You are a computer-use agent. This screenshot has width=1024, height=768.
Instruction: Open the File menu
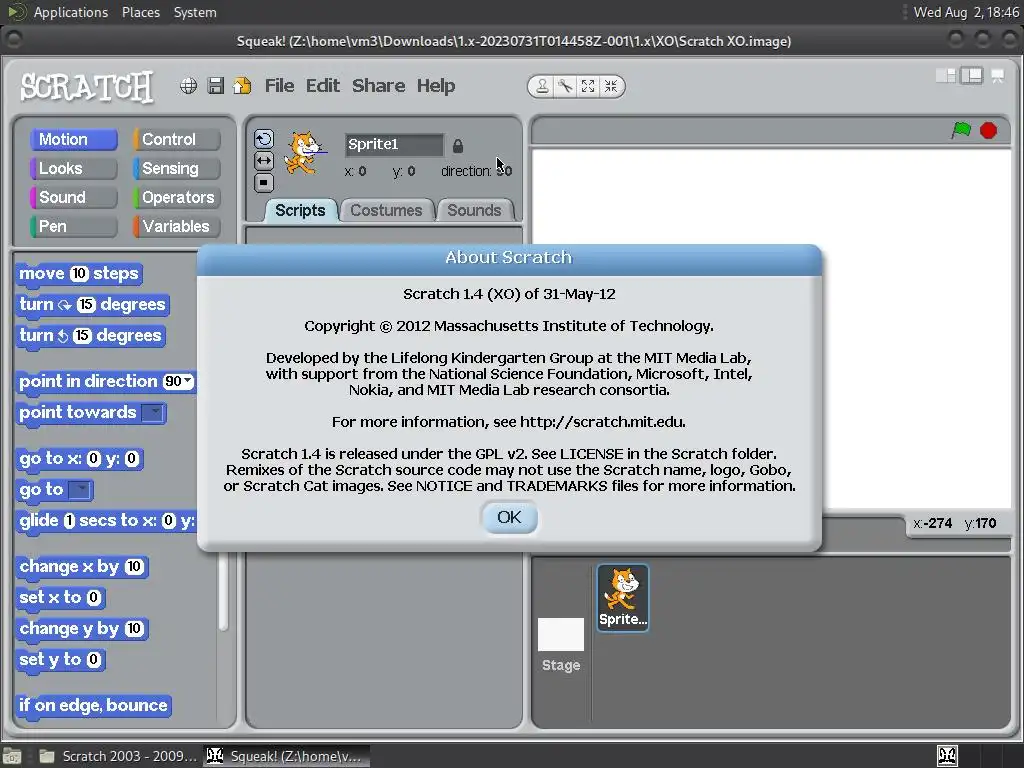pos(280,86)
